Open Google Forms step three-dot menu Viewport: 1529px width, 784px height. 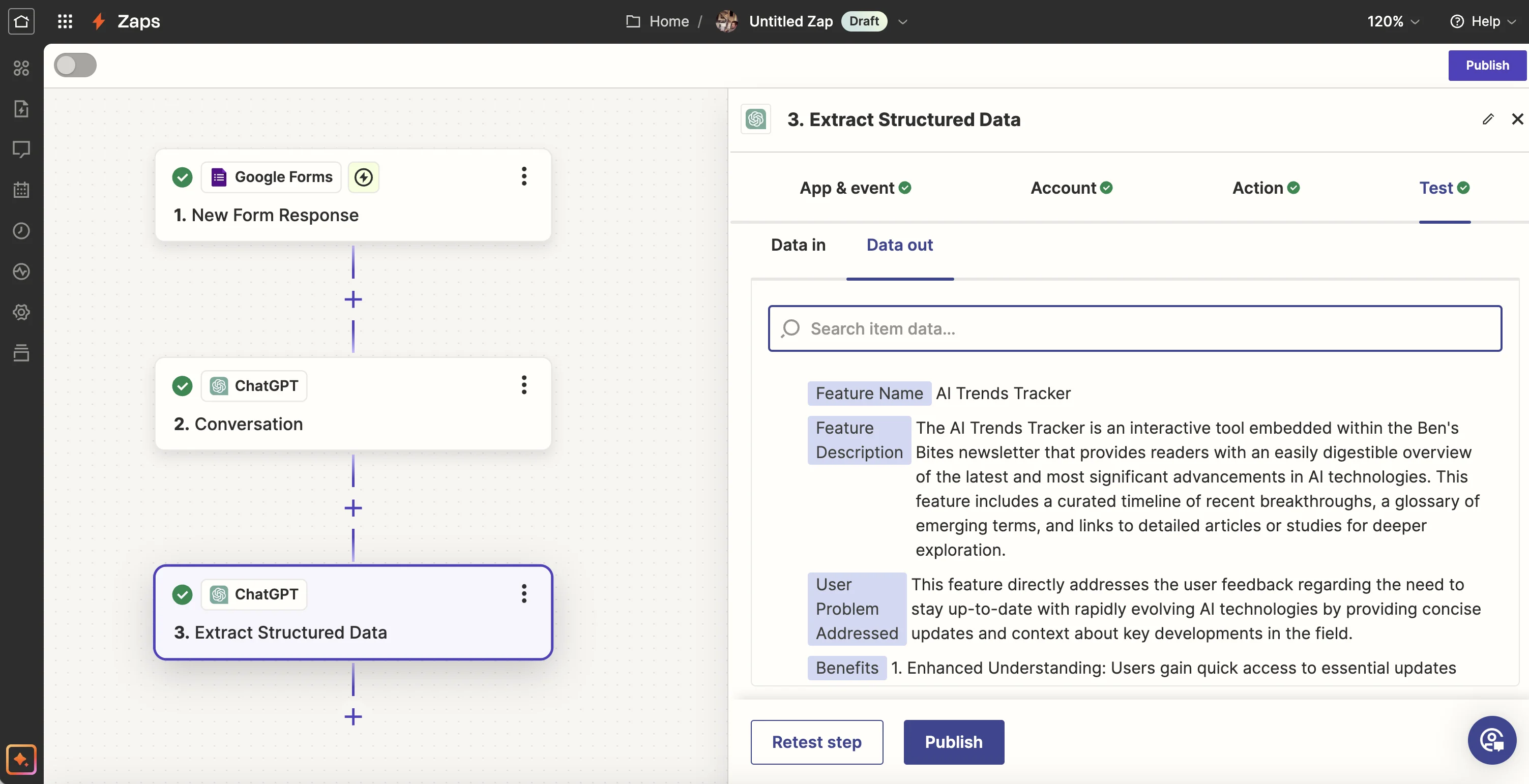point(523,176)
